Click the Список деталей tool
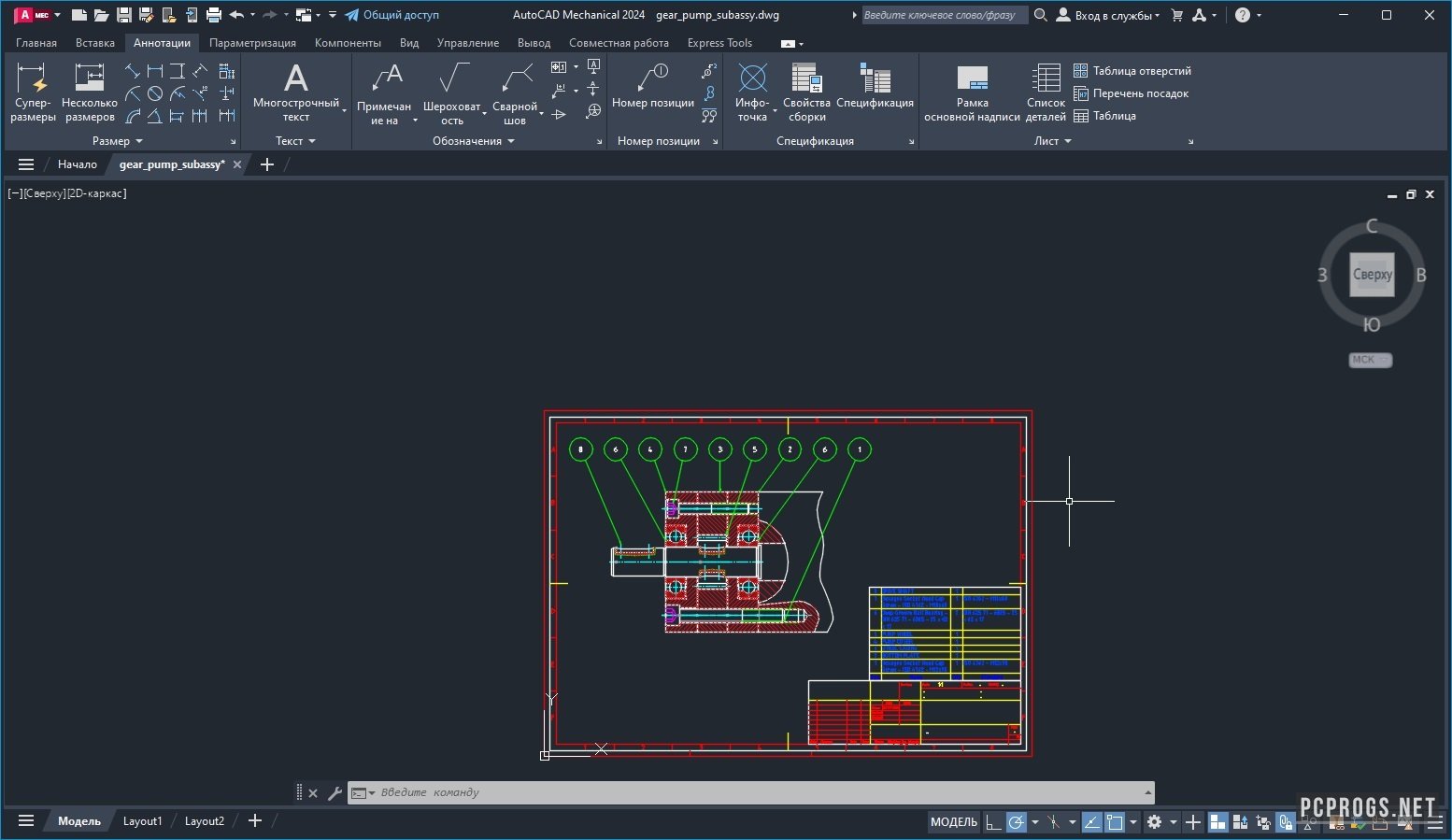The height and width of the screenshot is (840, 1452). click(1045, 91)
